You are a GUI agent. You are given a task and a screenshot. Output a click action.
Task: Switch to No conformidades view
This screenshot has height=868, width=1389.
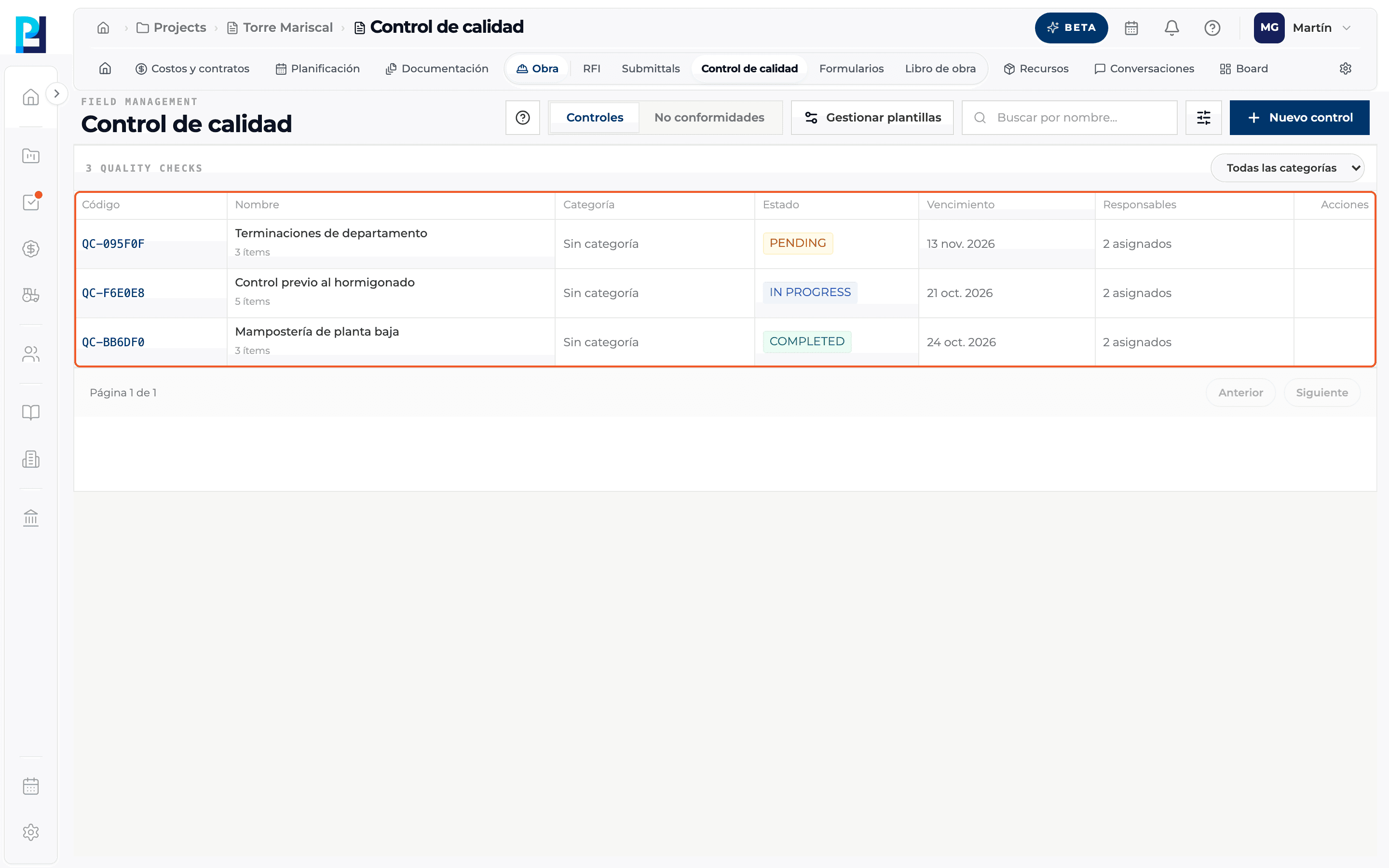(709, 118)
